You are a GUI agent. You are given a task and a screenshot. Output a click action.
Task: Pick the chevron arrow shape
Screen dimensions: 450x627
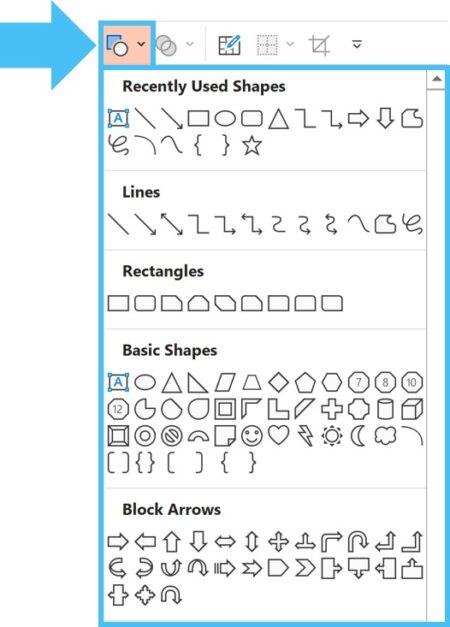click(x=306, y=568)
